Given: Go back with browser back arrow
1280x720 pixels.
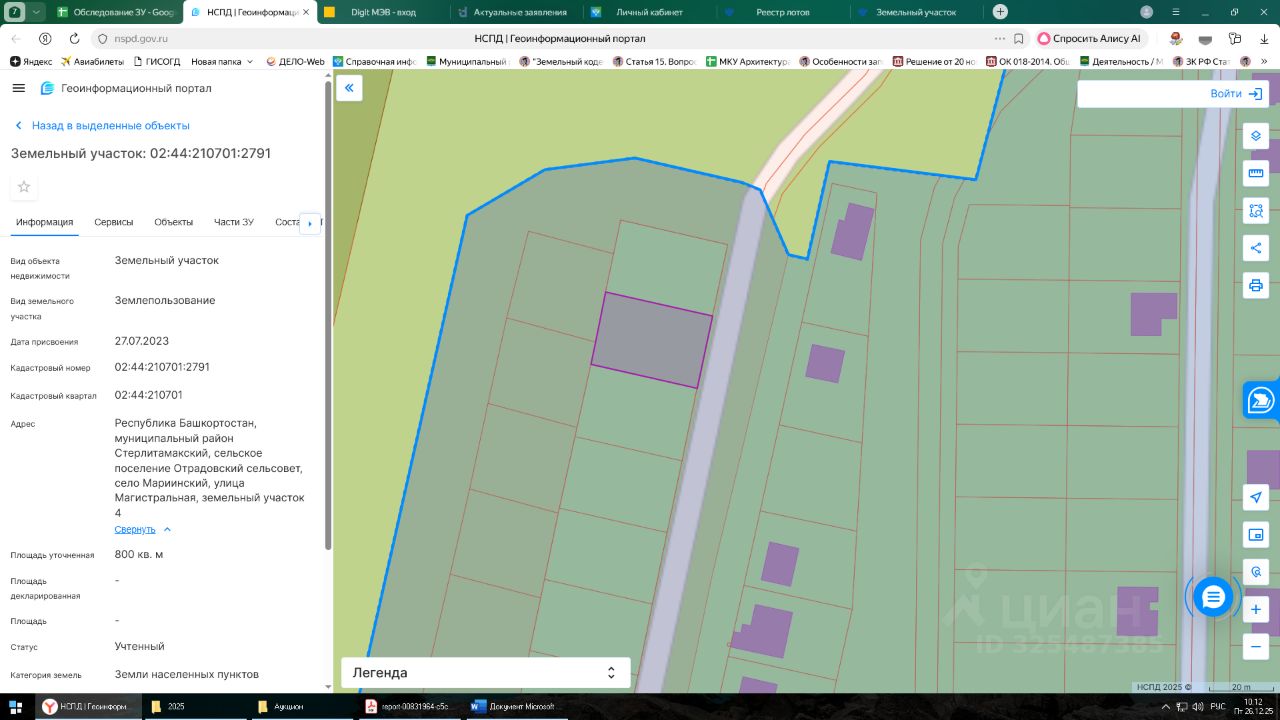Looking at the screenshot, I should [16, 38].
